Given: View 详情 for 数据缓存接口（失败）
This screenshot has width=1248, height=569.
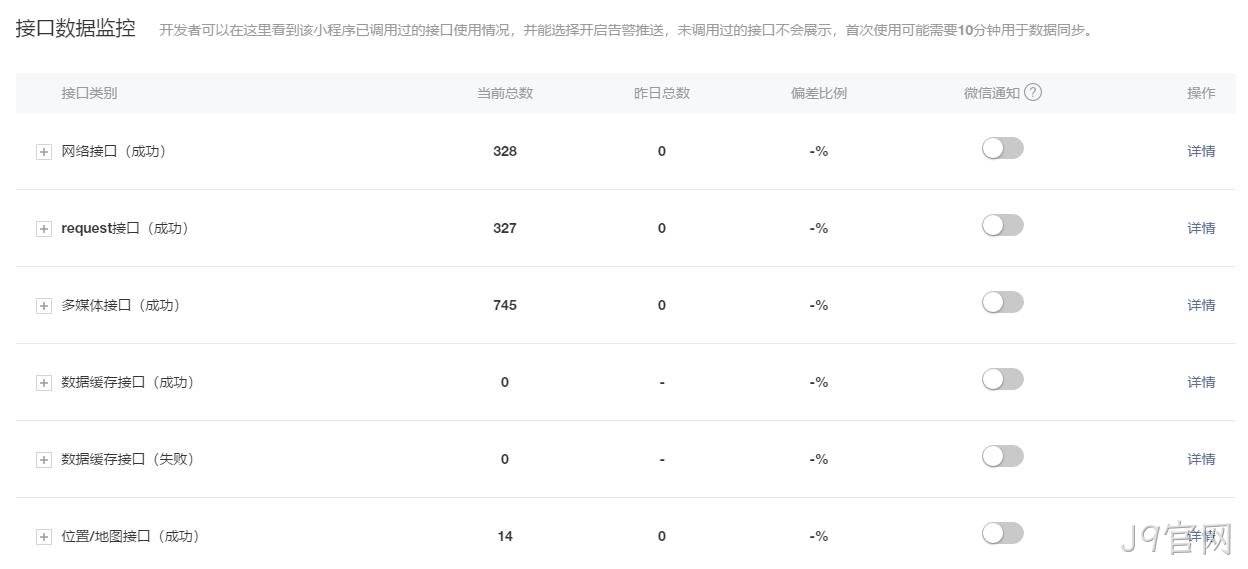Looking at the screenshot, I should (1201, 459).
